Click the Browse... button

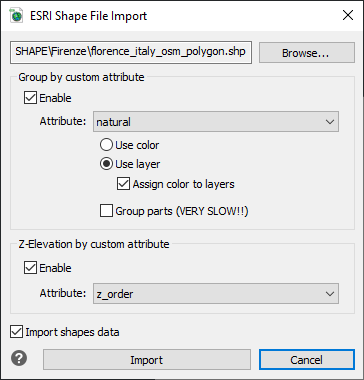point(307,53)
